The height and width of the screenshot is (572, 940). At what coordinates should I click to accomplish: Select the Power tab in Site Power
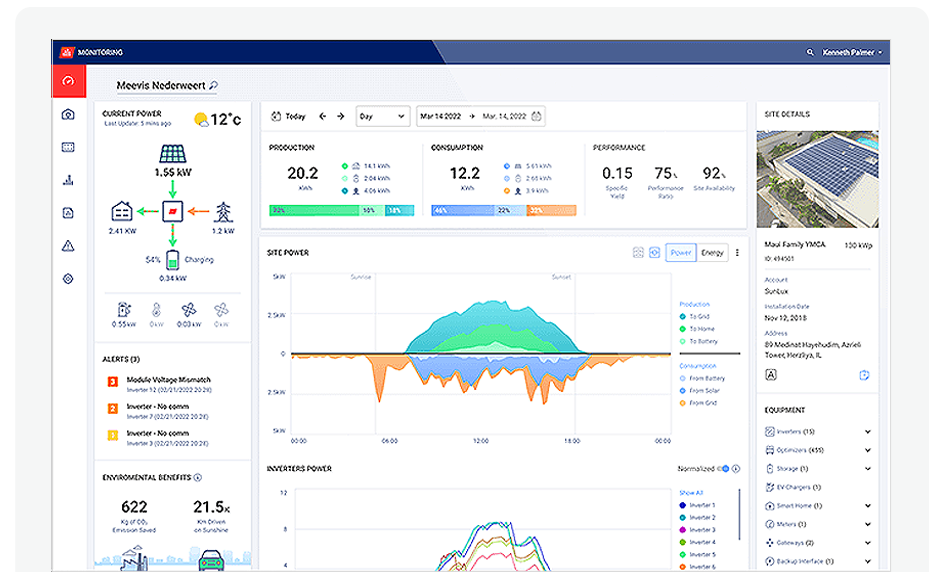[x=681, y=253]
